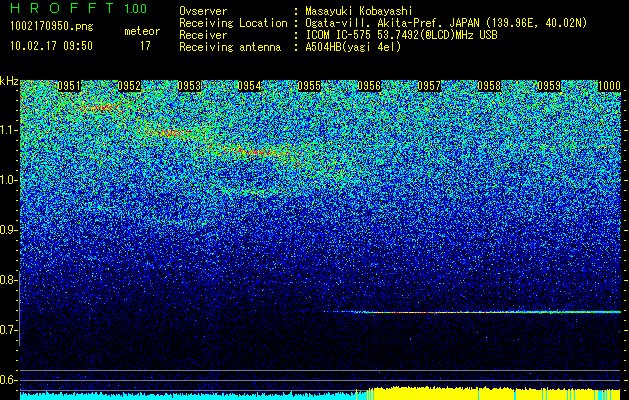629x400 pixels.
Task: Click the 0954 time marker
Action: click(x=250, y=86)
